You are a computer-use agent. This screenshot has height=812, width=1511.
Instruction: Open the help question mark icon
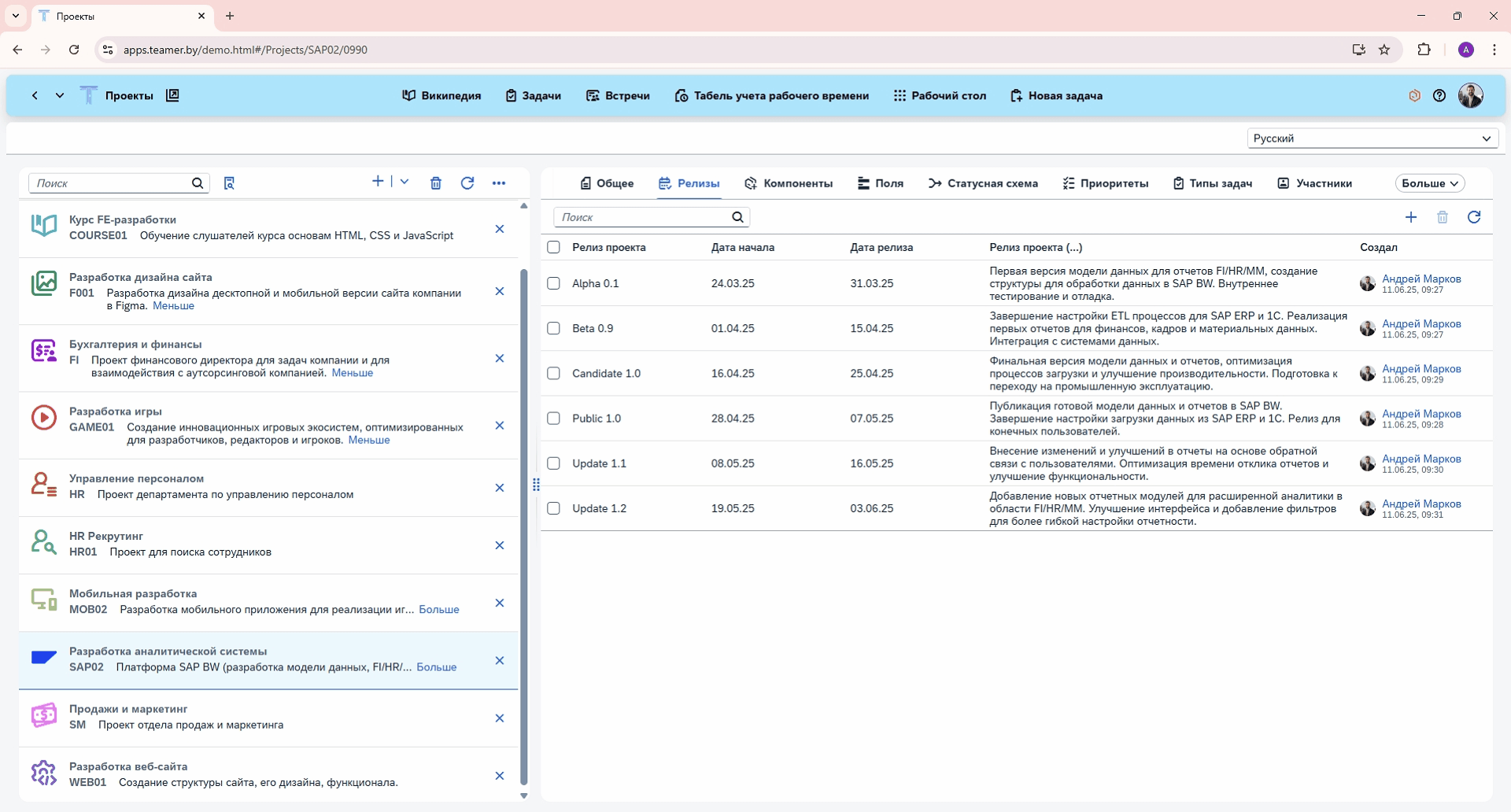(1439, 96)
